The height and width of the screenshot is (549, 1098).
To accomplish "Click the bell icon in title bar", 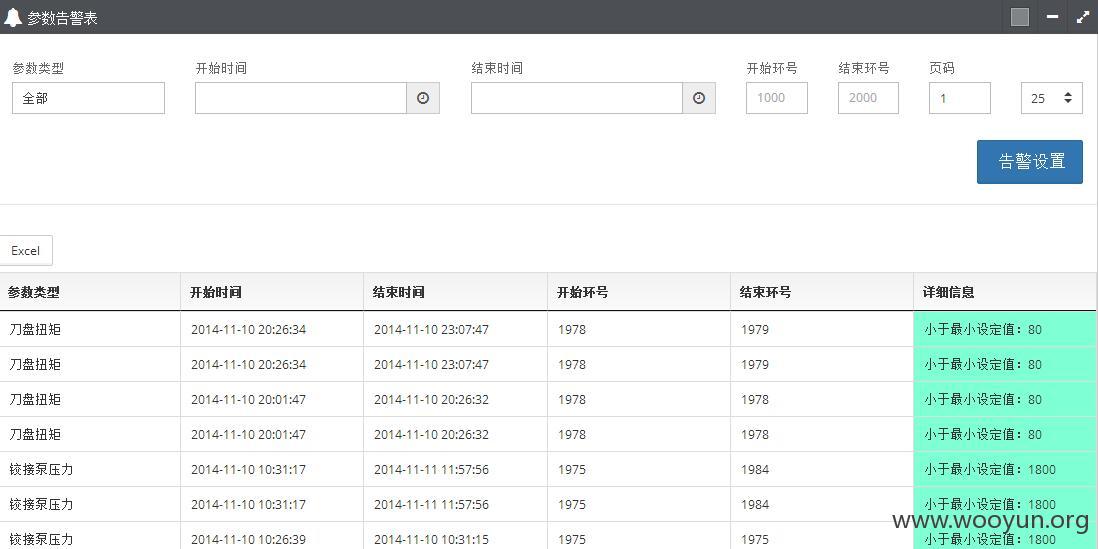I will (12, 18).
